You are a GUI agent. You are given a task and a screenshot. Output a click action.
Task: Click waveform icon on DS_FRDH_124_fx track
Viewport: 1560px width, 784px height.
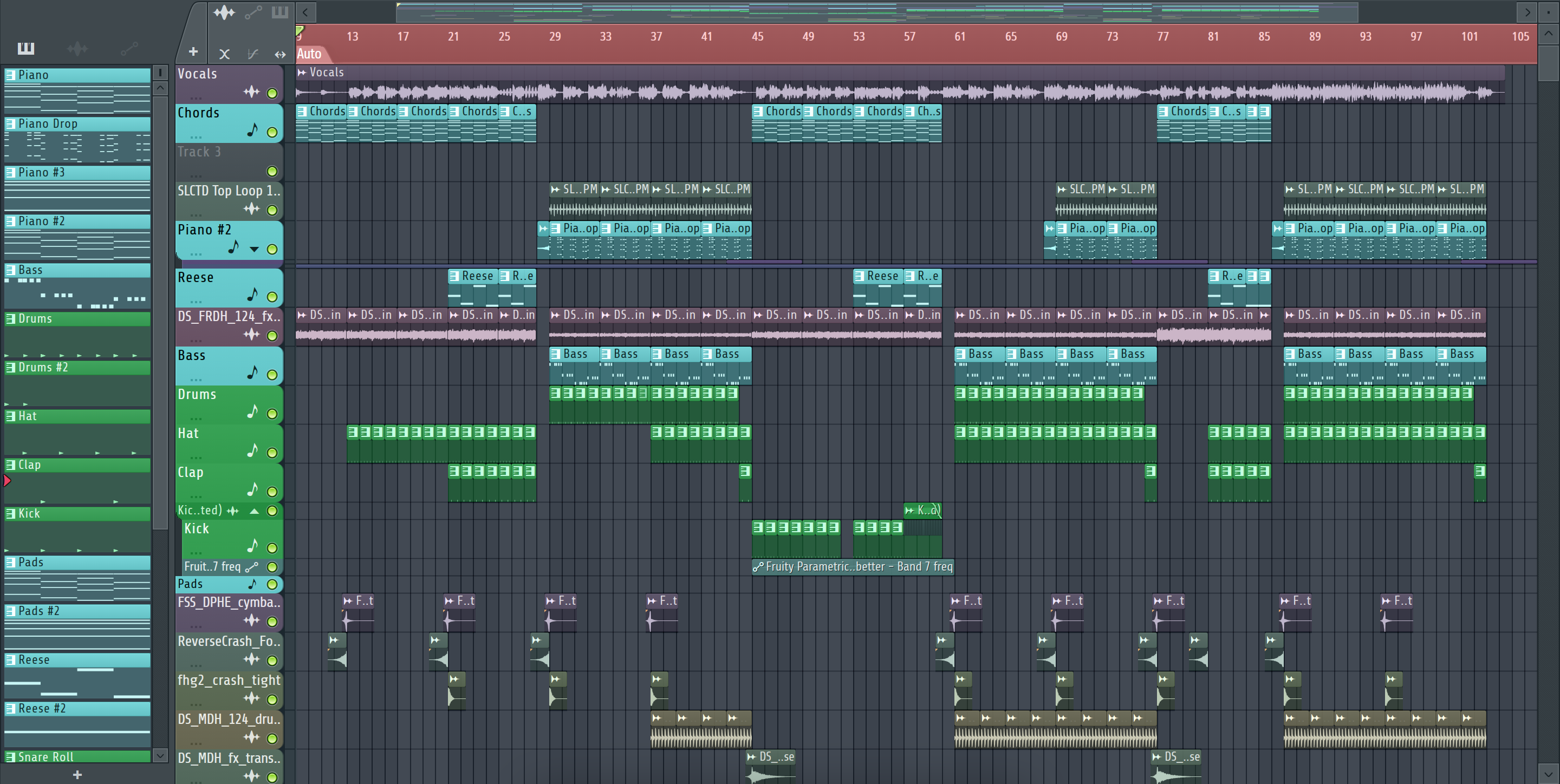(x=251, y=335)
